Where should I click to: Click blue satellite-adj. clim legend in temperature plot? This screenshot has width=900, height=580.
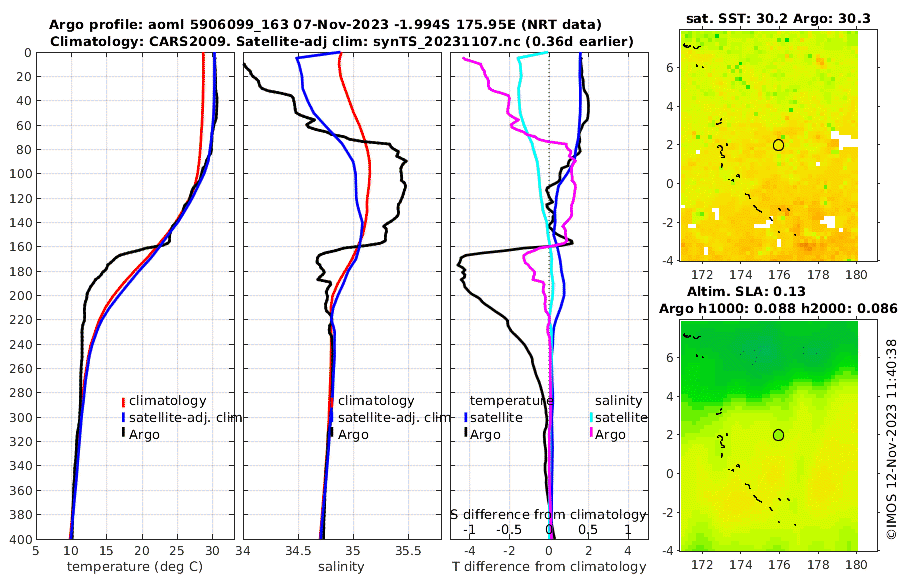click(x=123, y=418)
